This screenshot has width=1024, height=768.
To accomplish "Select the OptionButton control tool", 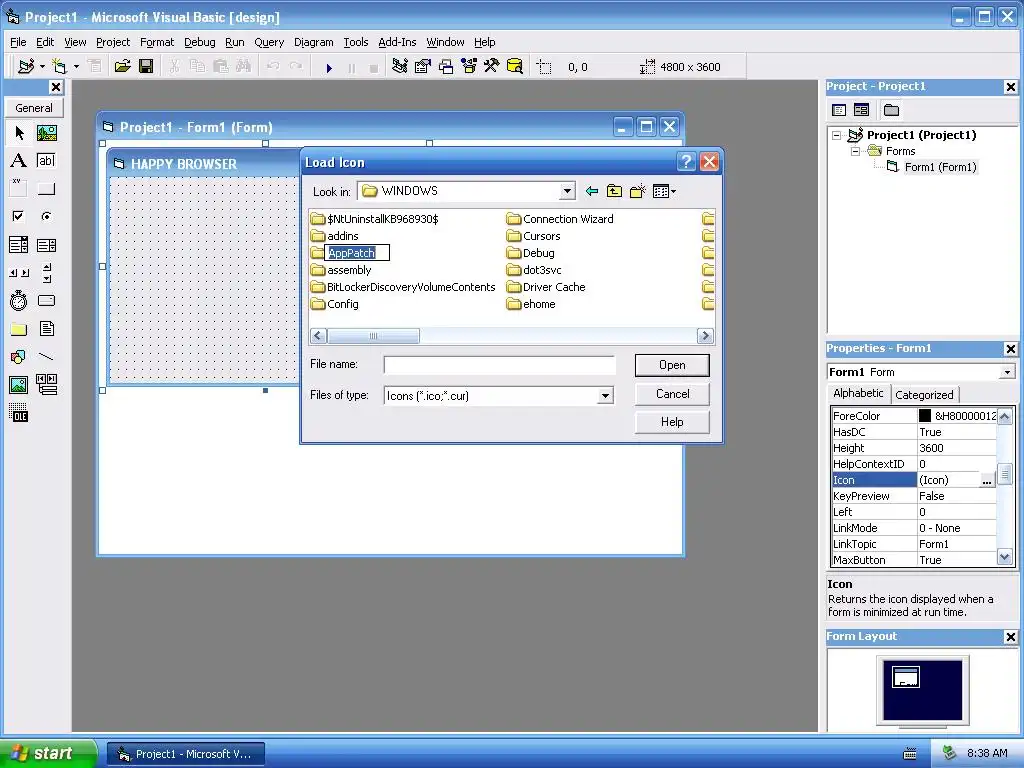I will pyautogui.click(x=46, y=216).
